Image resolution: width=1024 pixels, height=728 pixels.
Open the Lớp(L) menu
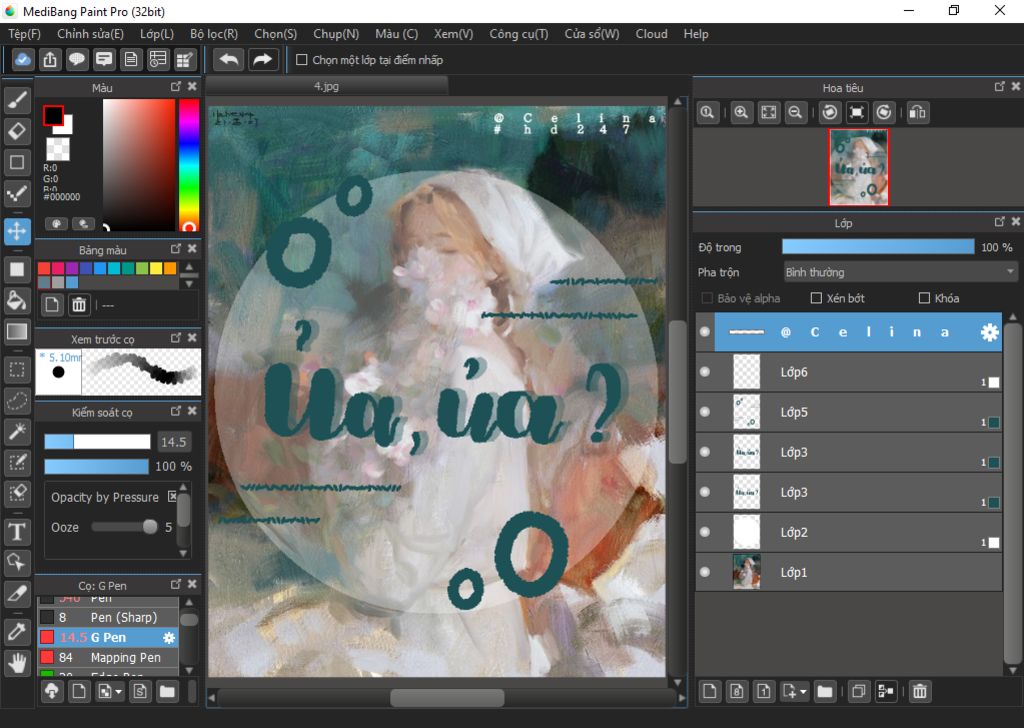pyautogui.click(x=157, y=34)
